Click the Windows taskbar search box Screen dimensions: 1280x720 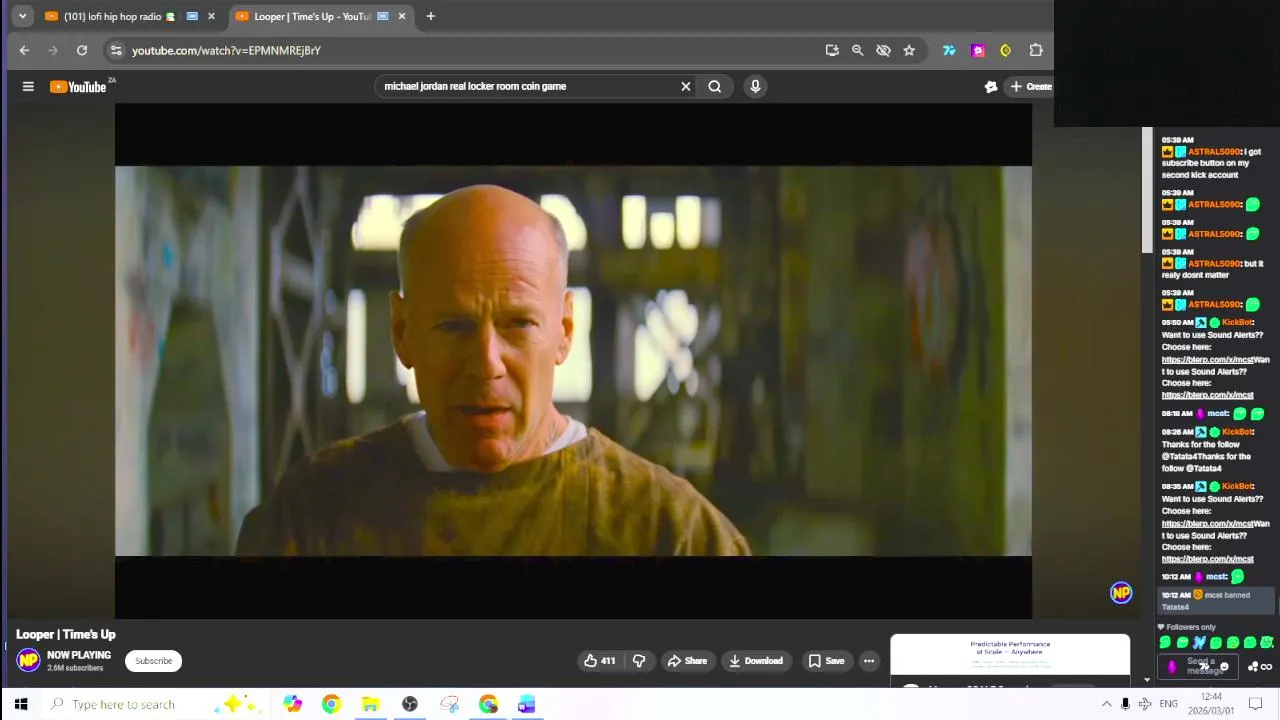[155, 704]
